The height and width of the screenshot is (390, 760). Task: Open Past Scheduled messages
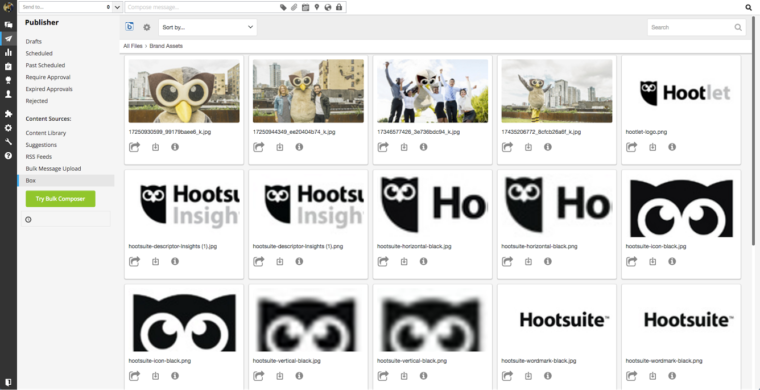point(45,65)
